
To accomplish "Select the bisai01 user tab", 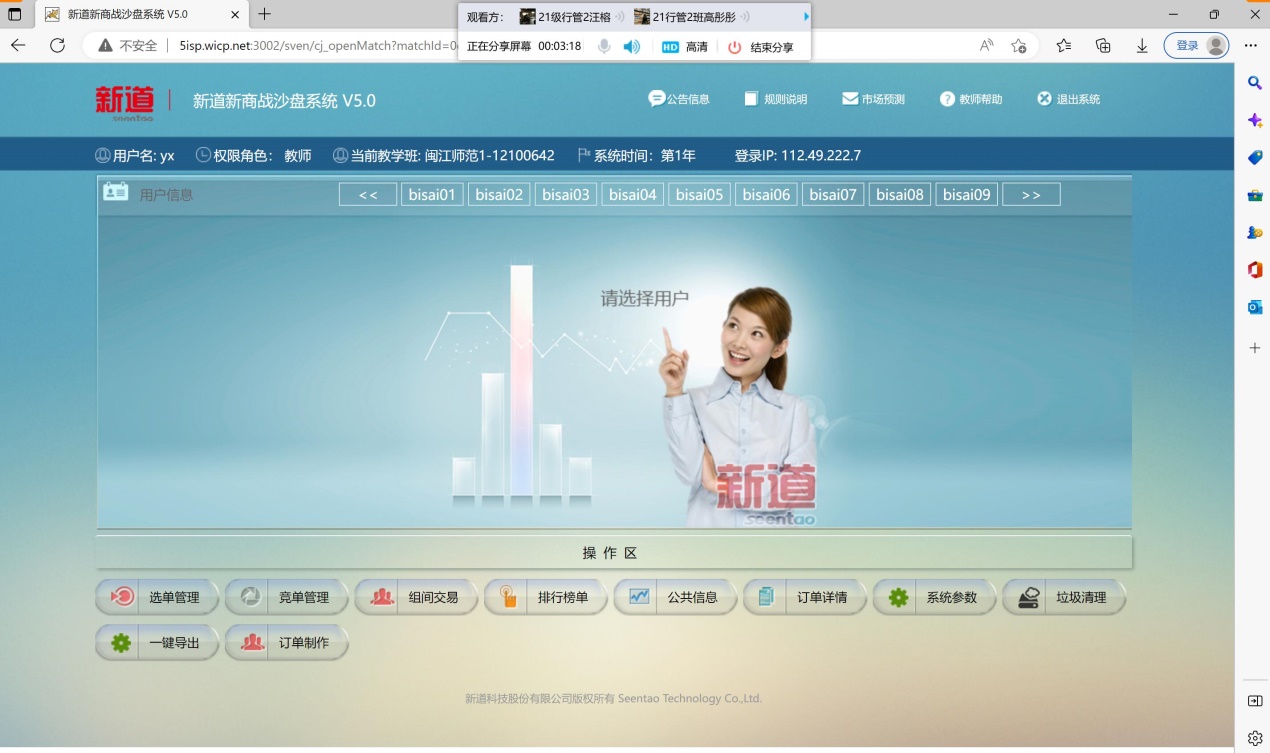I will [432, 195].
